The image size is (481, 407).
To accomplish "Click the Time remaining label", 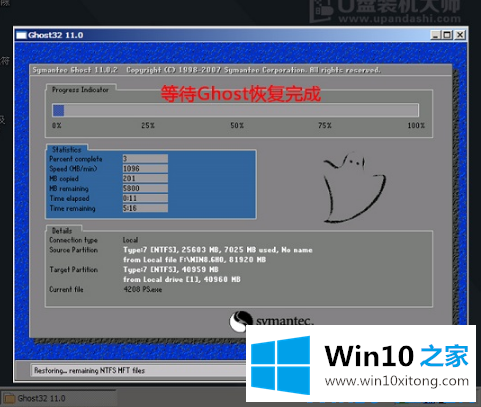I will pyautogui.click(x=72, y=209).
